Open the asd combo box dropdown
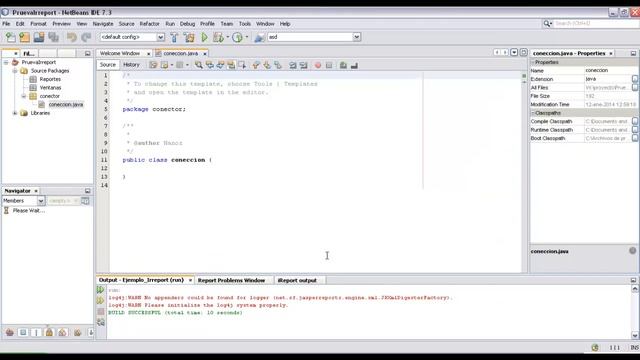The width and height of the screenshot is (640, 360). (356, 37)
